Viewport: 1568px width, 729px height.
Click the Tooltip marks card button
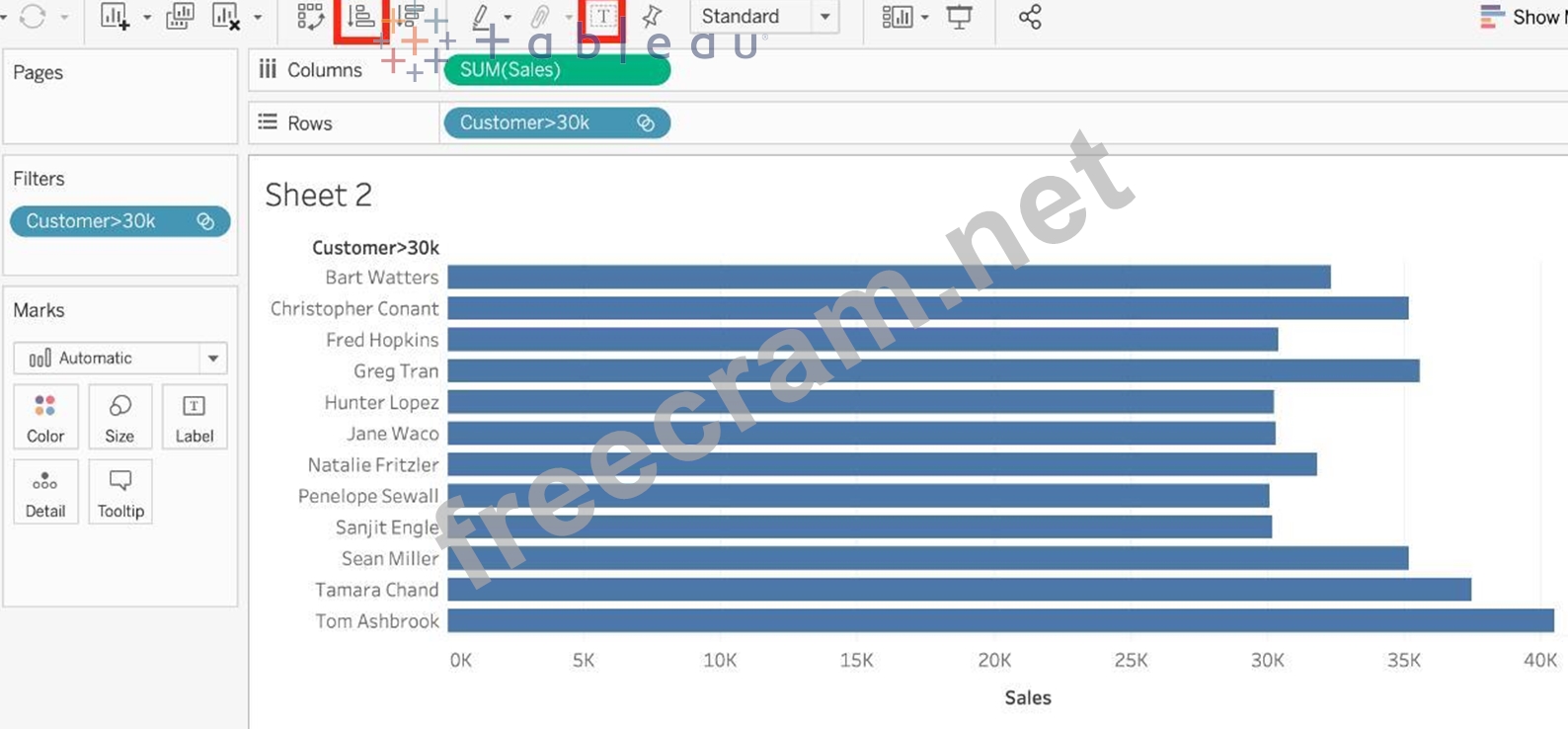(x=120, y=492)
